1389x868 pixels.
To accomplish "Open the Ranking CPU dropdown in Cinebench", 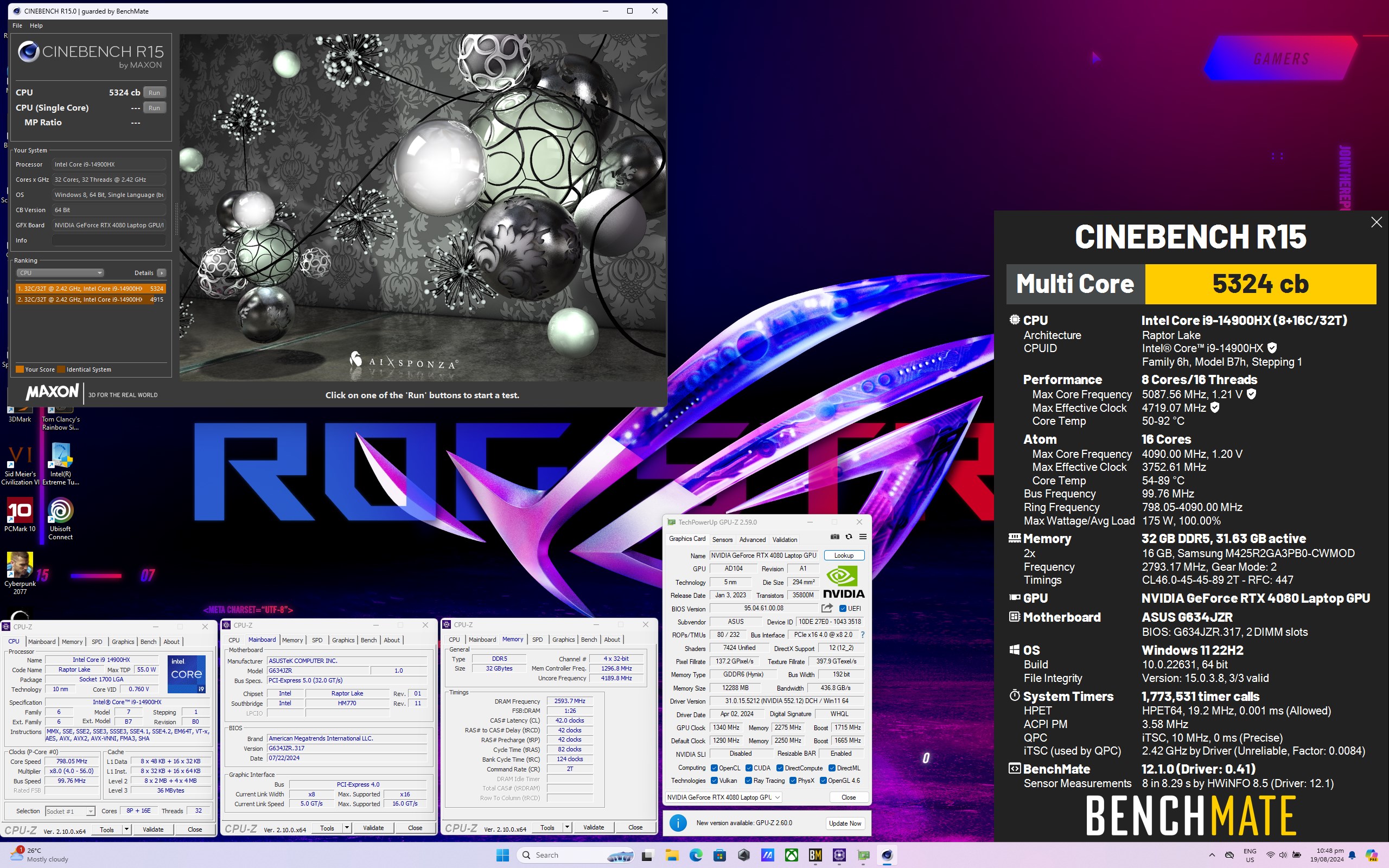I will [60, 273].
